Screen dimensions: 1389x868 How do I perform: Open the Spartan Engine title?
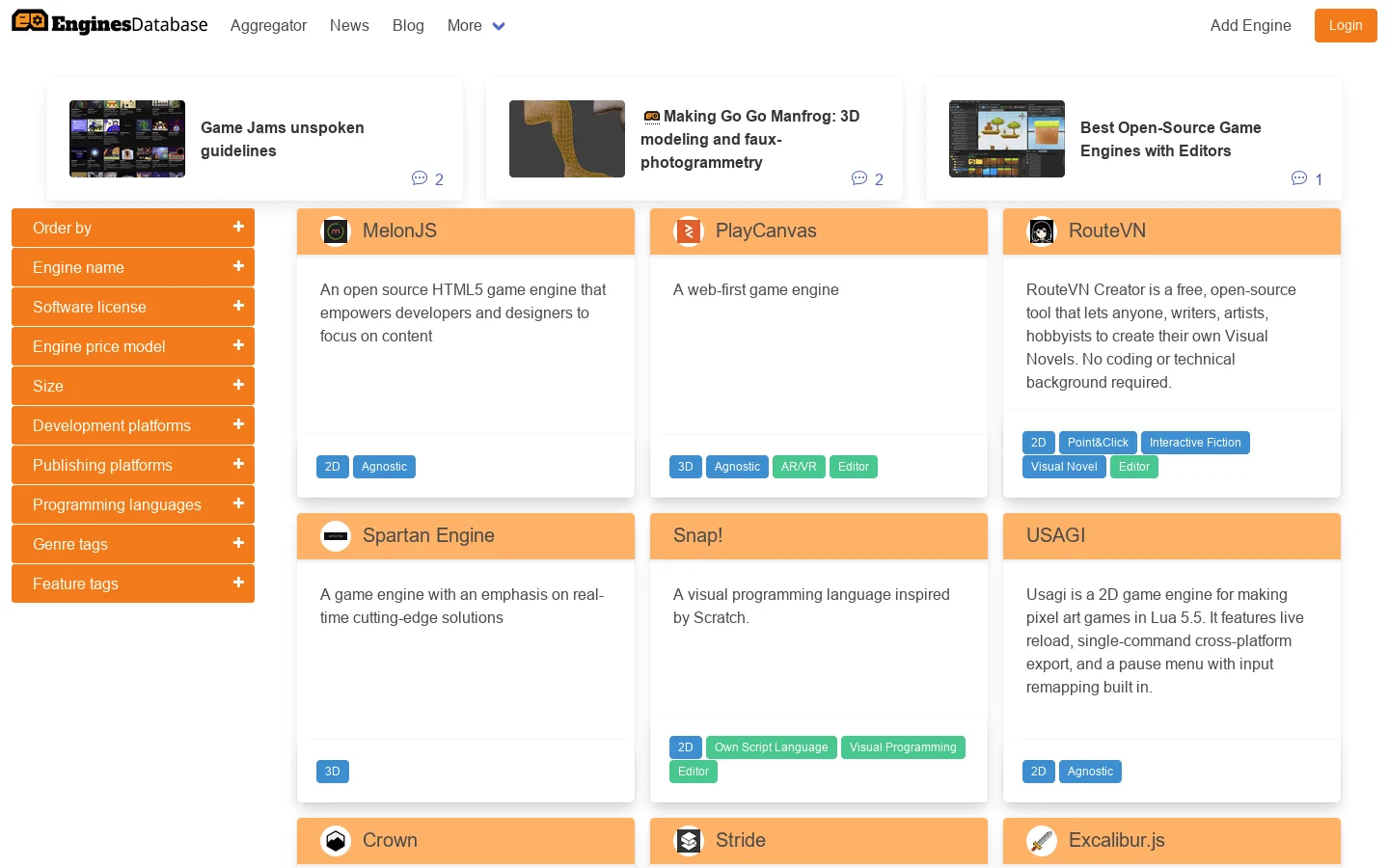pos(428,536)
